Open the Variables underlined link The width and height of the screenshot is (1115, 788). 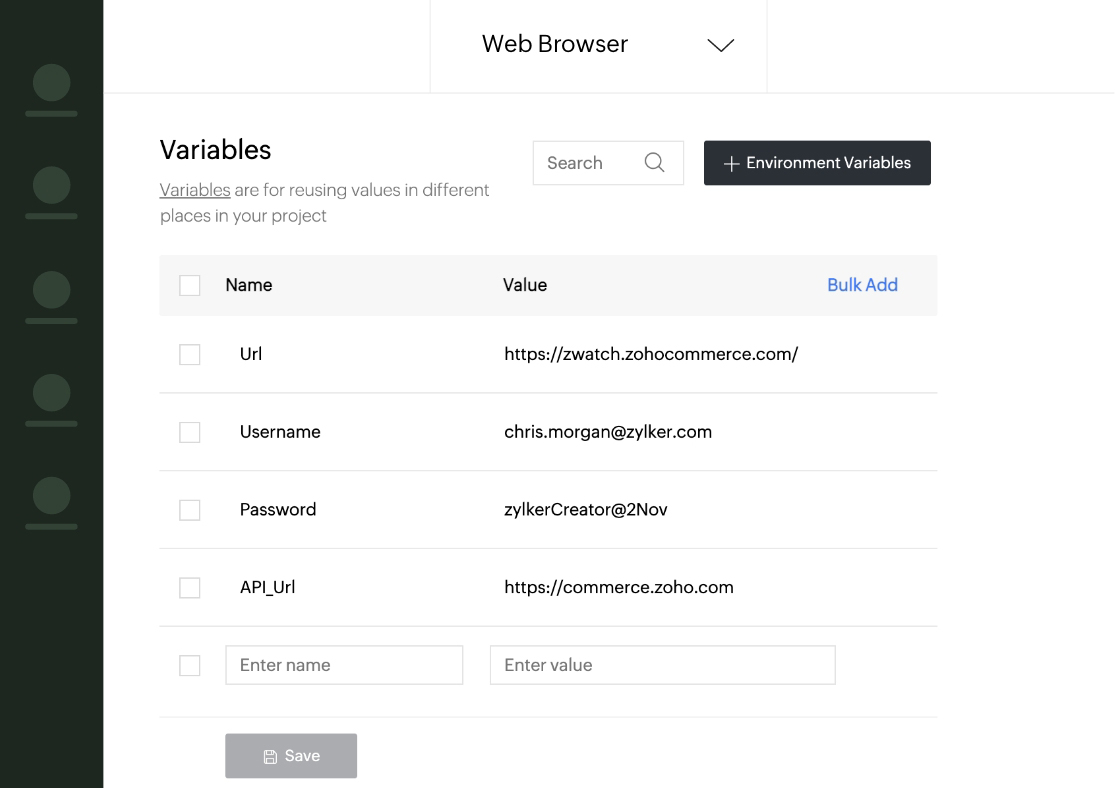coord(194,190)
